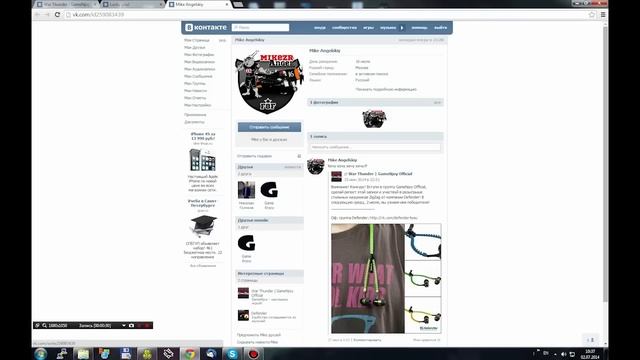Screen dimensions: 640x360
Task: Click the MikezR Angel profile avatar image
Action: coord(269,82)
